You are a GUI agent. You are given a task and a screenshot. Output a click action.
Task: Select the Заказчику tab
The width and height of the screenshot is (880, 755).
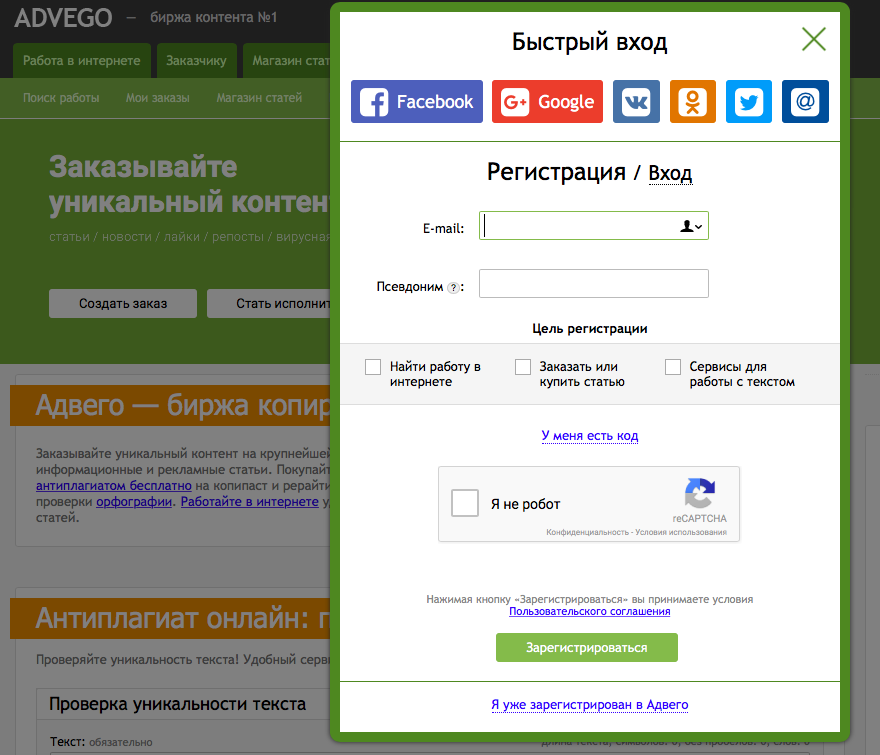coord(196,61)
